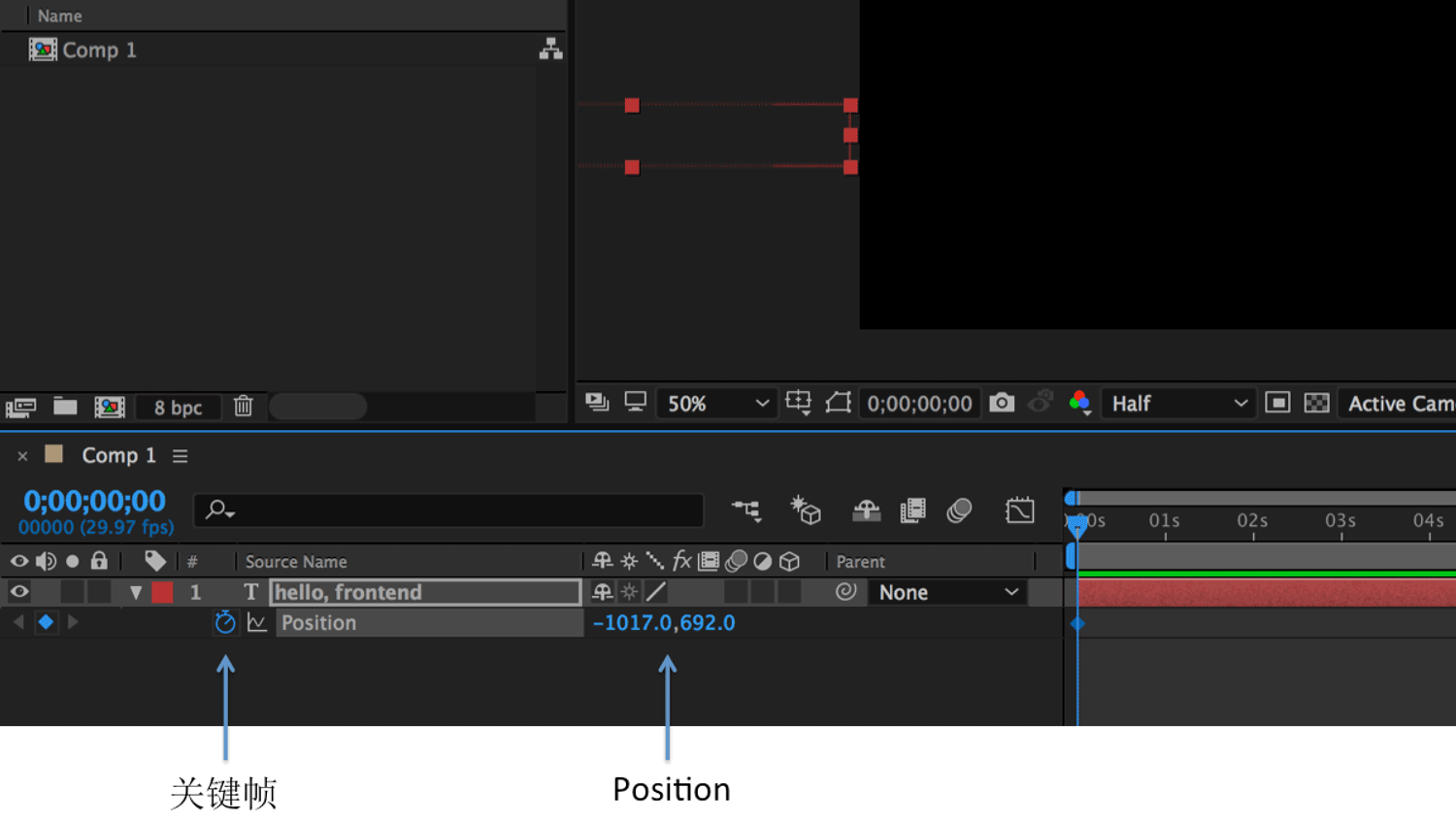Toggle hide shy layers icon
Viewport: 1456px width, 822px height.
tap(866, 510)
